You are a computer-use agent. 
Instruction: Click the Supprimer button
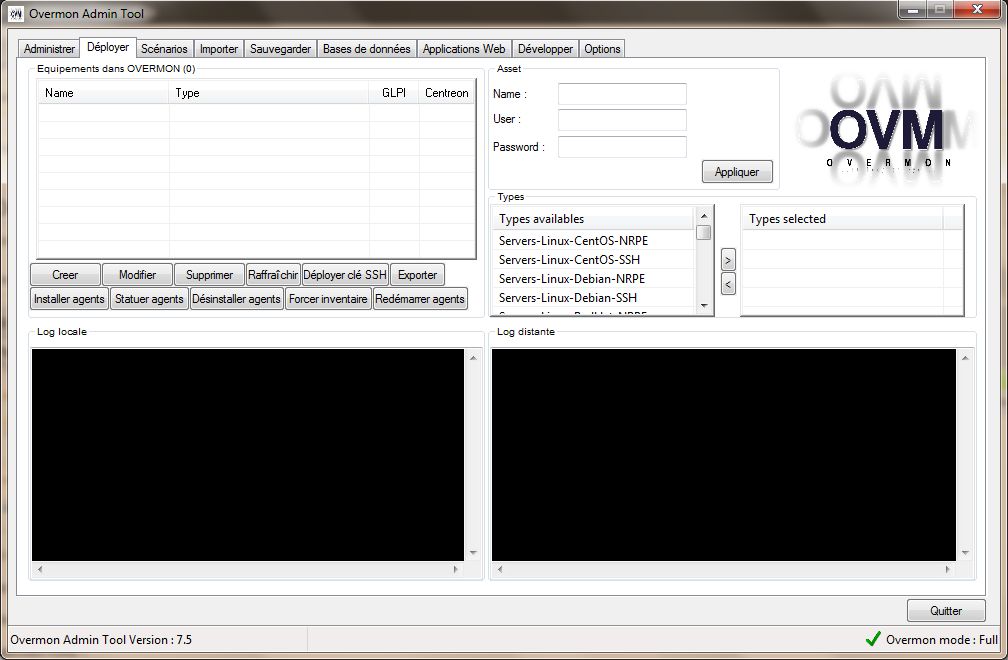pyautogui.click(x=209, y=274)
